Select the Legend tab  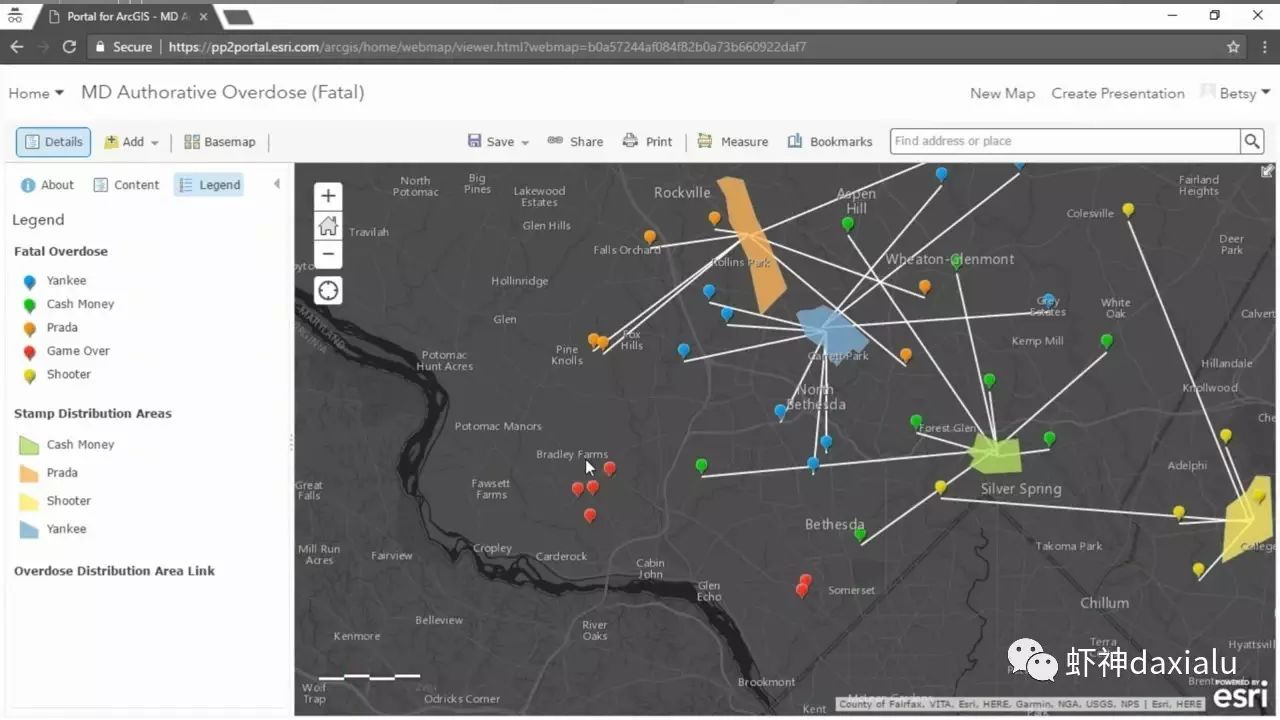point(209,185)
